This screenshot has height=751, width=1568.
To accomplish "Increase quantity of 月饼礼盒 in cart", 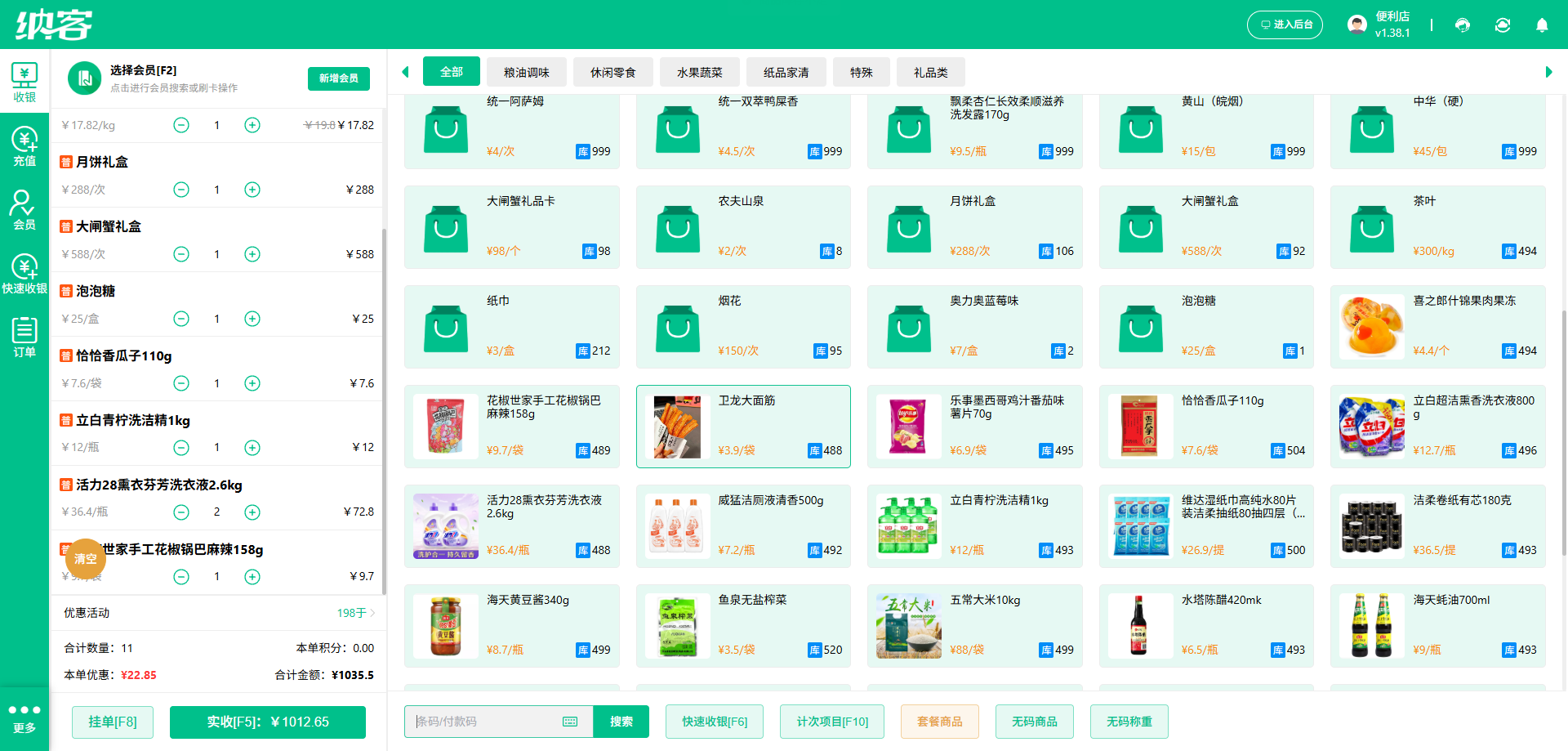I will click(x=252, y=190).
